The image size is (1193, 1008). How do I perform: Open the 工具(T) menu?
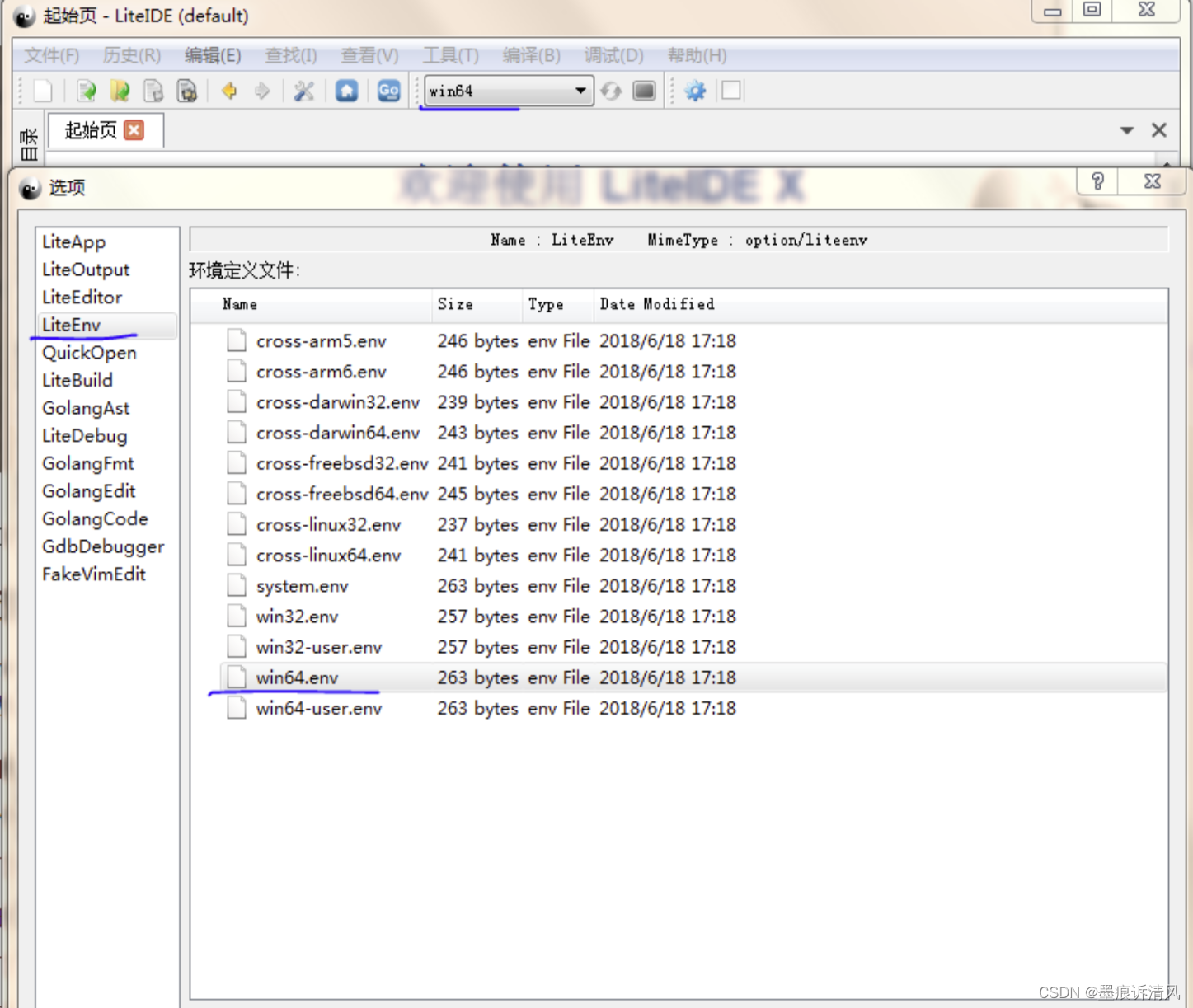click(x=451, y=55)
